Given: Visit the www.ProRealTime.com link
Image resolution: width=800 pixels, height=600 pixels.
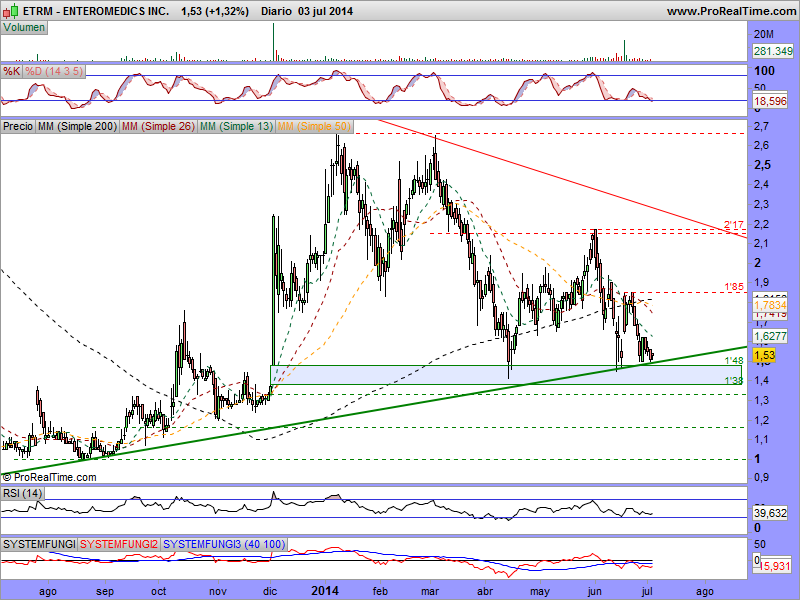Looking at the screenshot, I should point(731,11).
